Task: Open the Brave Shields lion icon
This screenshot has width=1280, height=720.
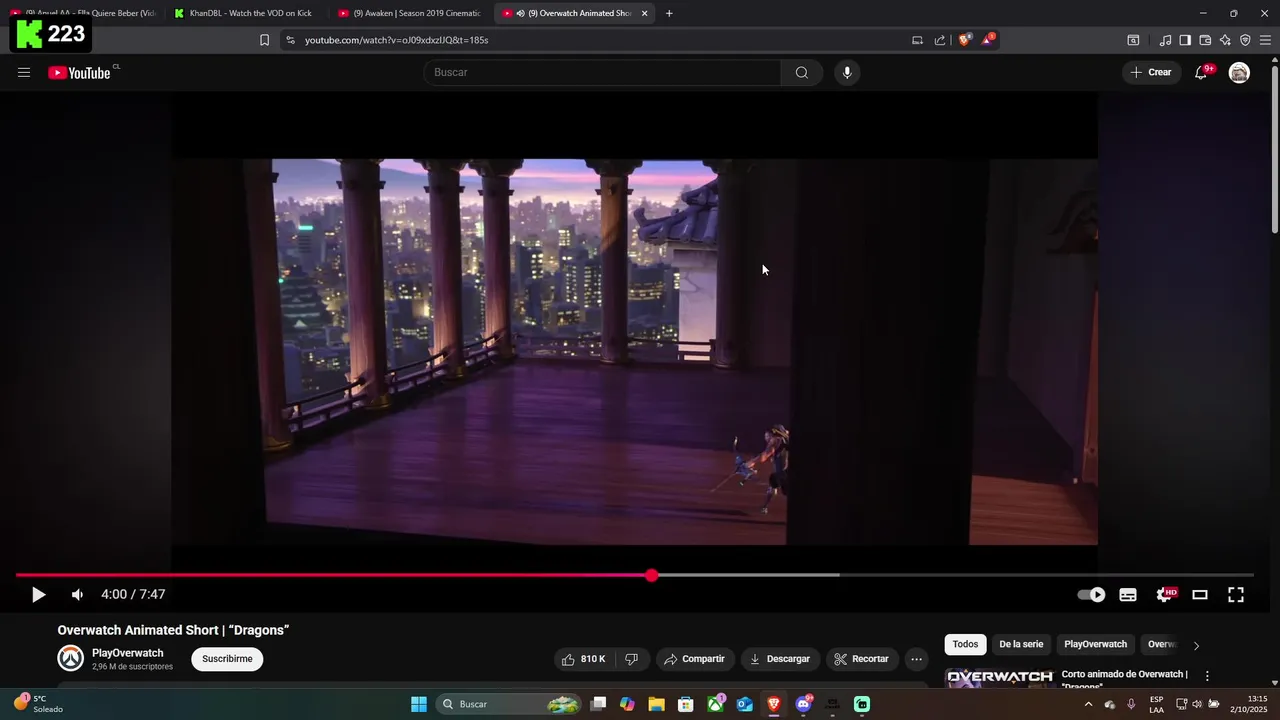Action: pos(965,40)
